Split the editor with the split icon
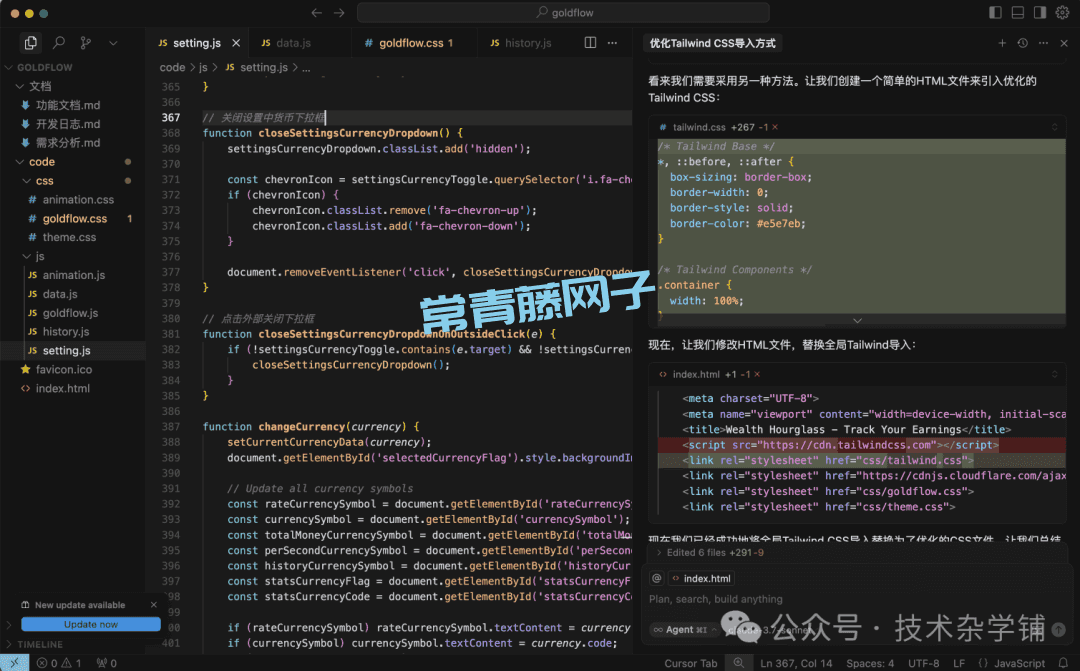This screenshot has width=1080, height=671. (x=590, y=43)
